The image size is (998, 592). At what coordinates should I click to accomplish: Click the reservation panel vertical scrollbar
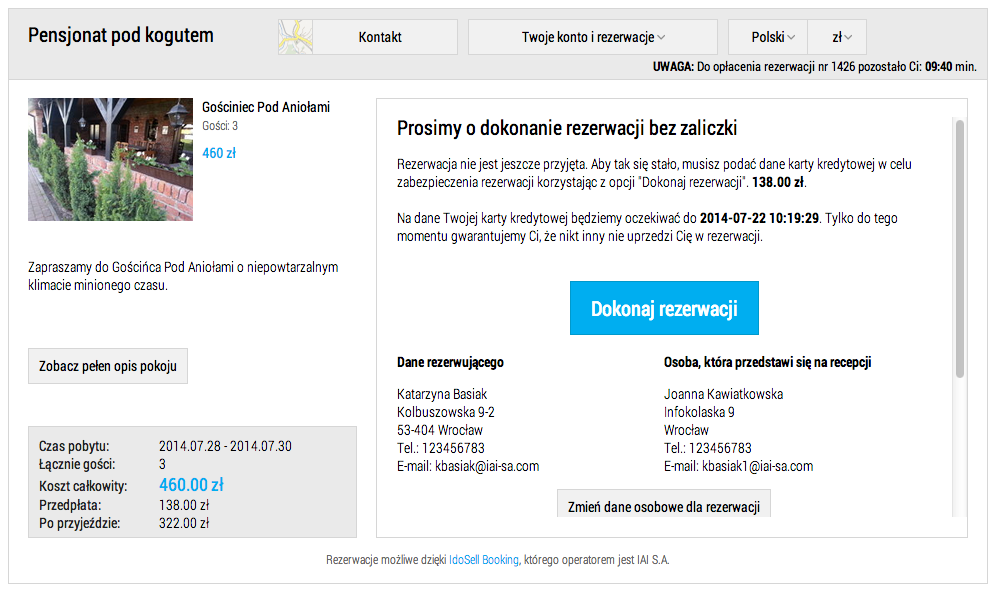point(959,248)
